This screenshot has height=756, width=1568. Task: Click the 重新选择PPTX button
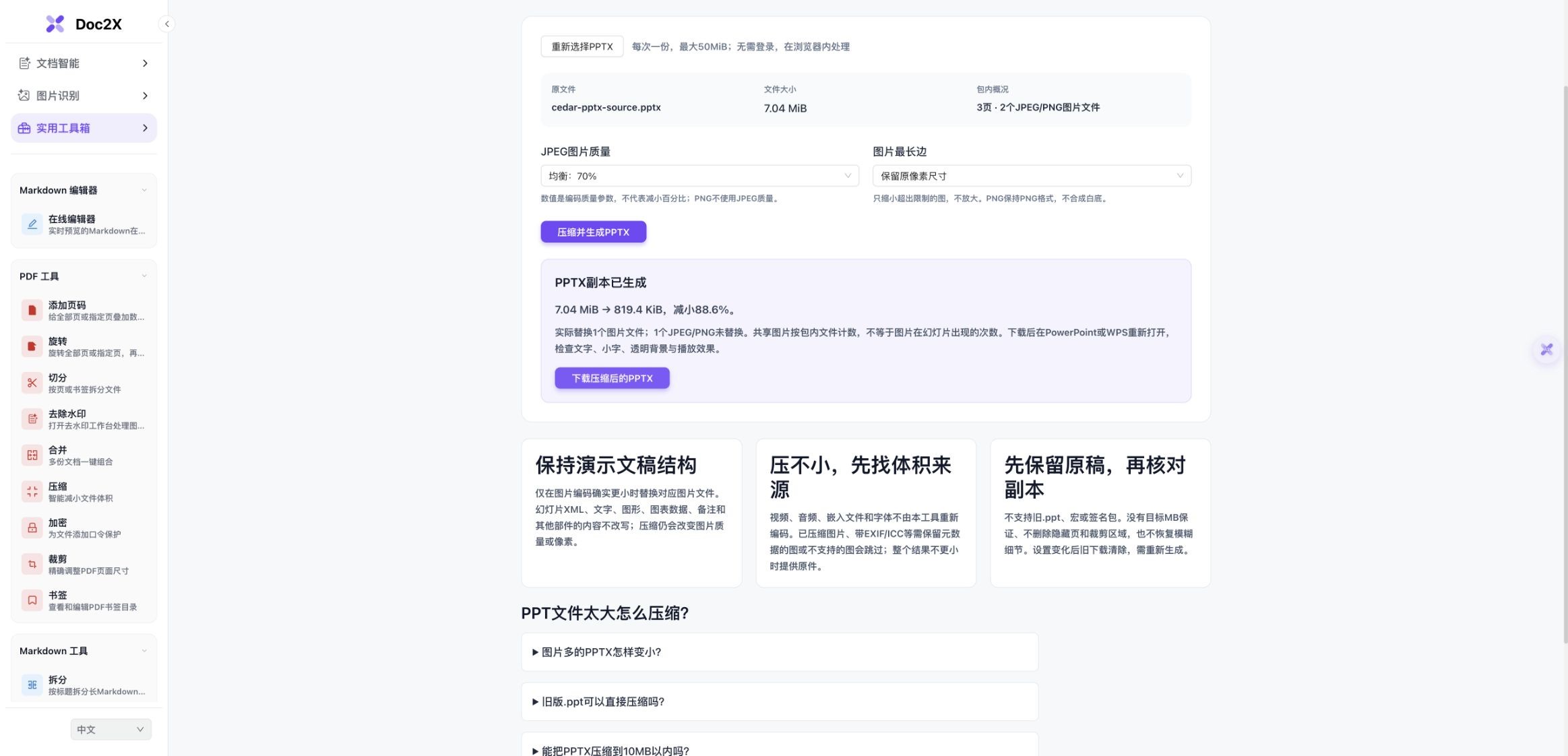pos(582,46)
